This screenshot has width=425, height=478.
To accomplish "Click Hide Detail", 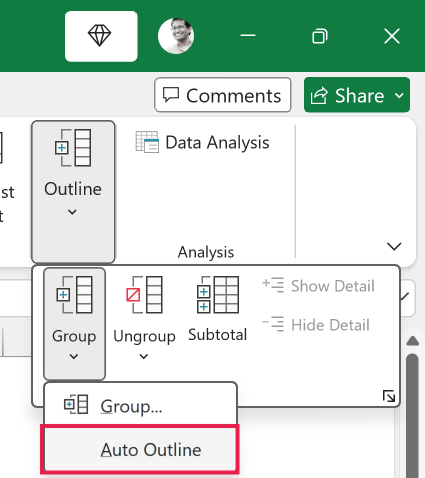I will tap(316, 325).
